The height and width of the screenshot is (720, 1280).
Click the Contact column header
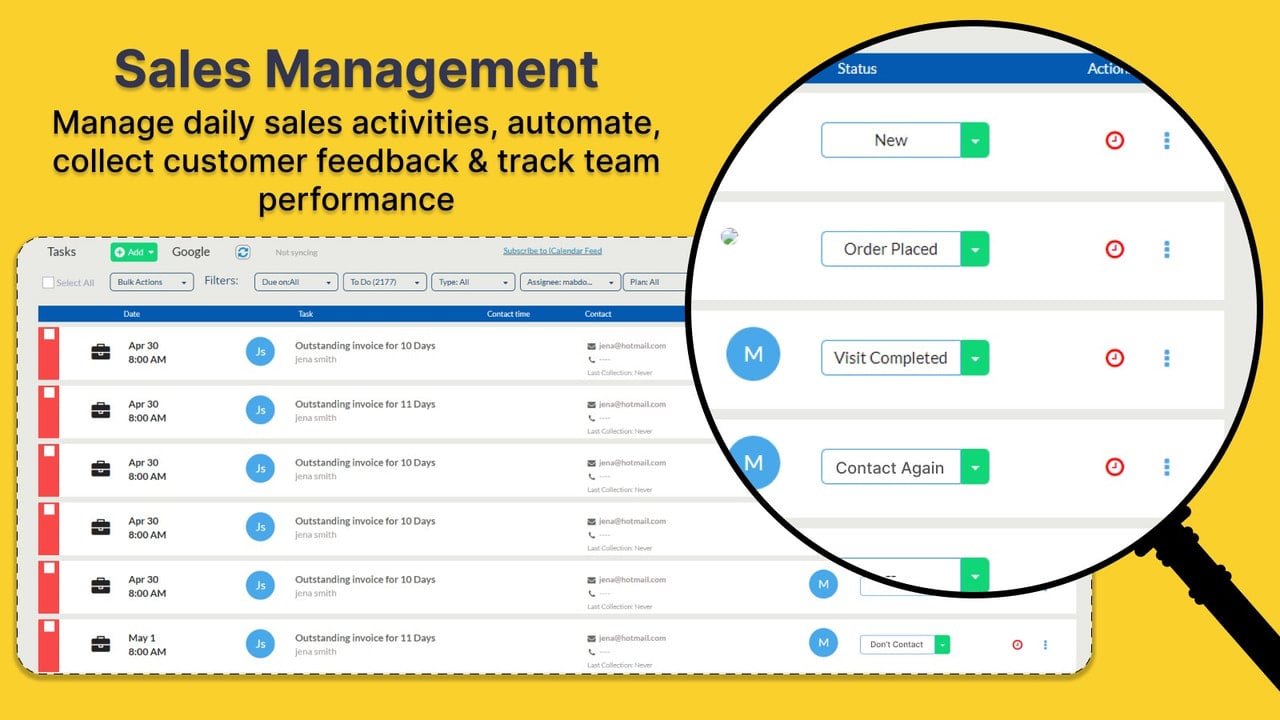(x=598, y=314)
